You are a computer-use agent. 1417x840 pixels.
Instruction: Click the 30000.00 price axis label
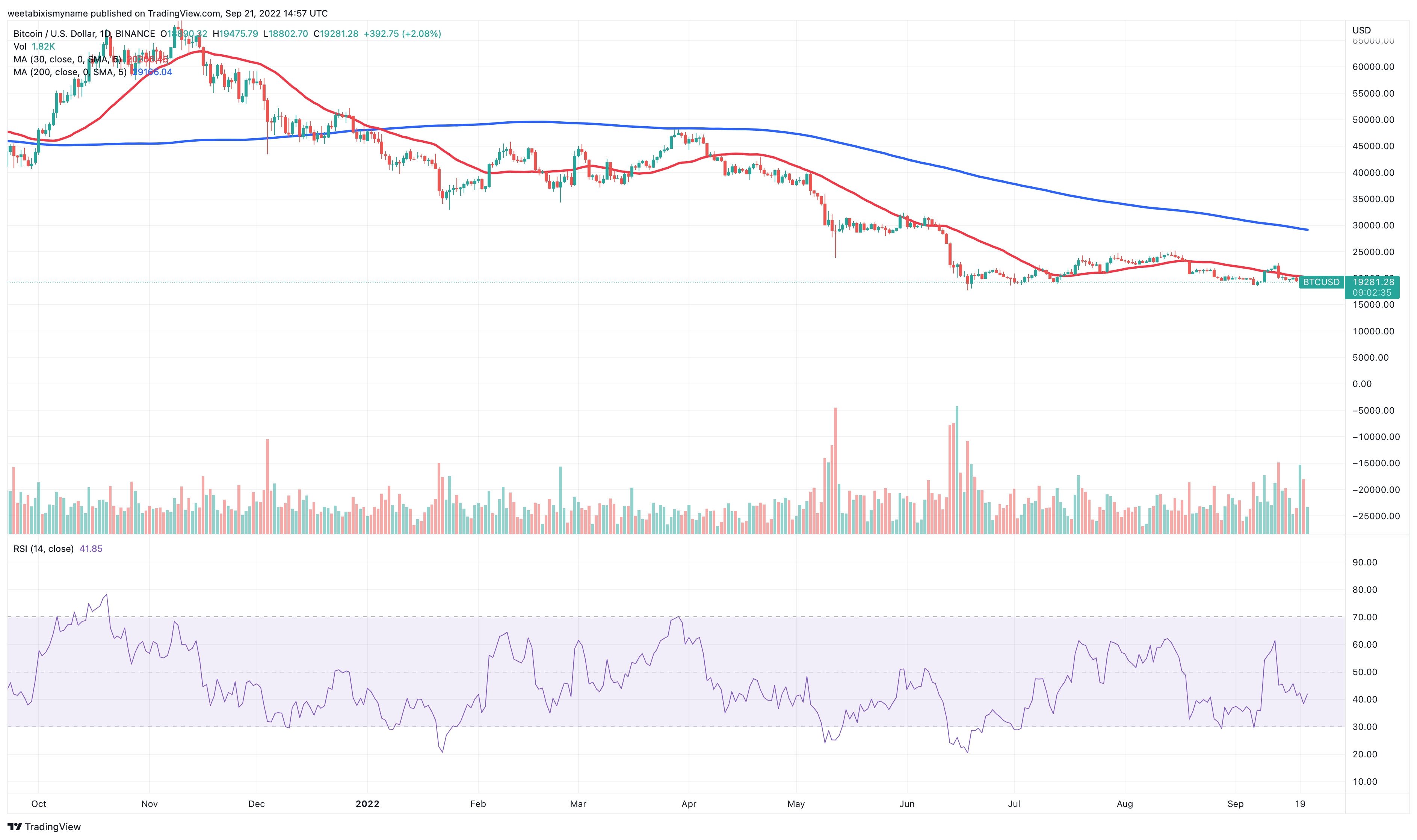pyautogui.click(x=1373, y=225)
